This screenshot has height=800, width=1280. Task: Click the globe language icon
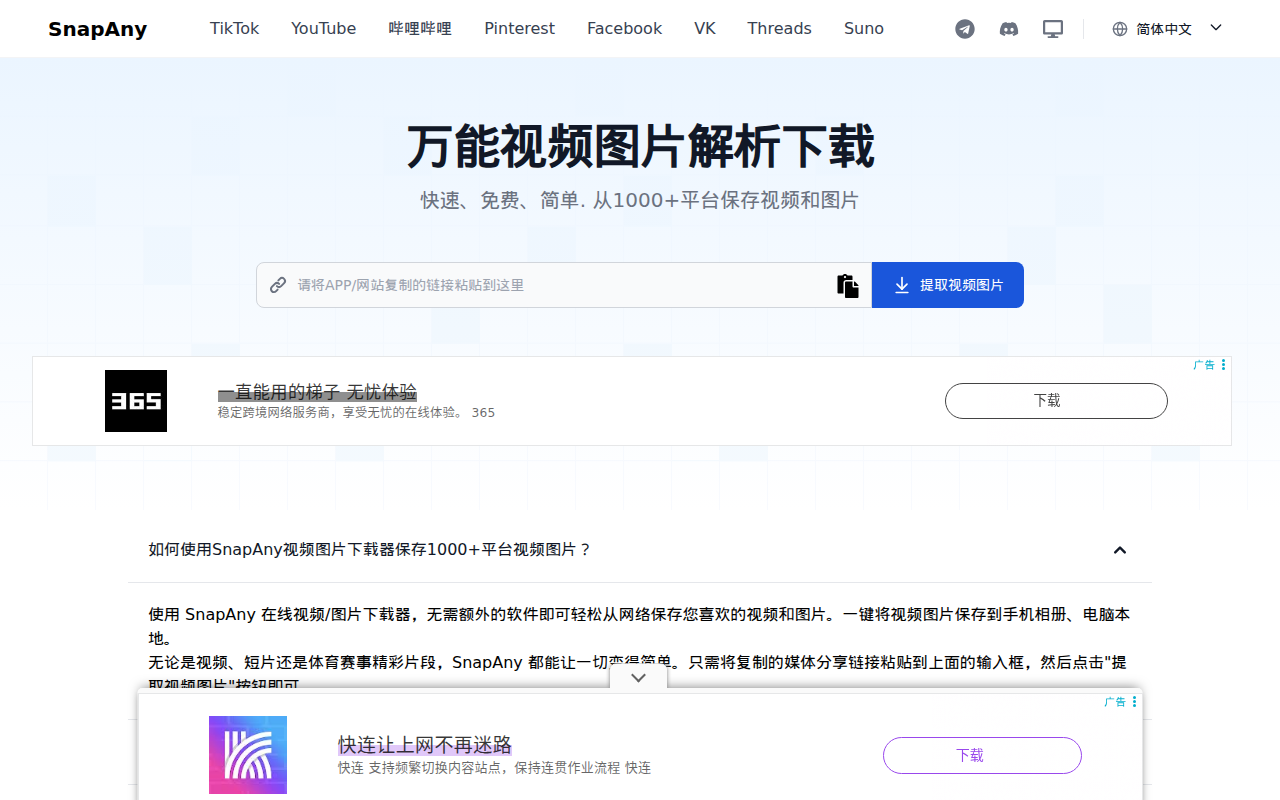1120,29
